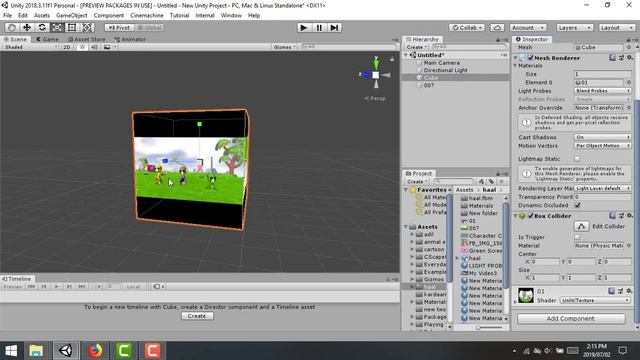The height and width of the screenshot is (360, 640).
Task: Toggle Pivot/Center handle mode
Action: coord(119,27)
